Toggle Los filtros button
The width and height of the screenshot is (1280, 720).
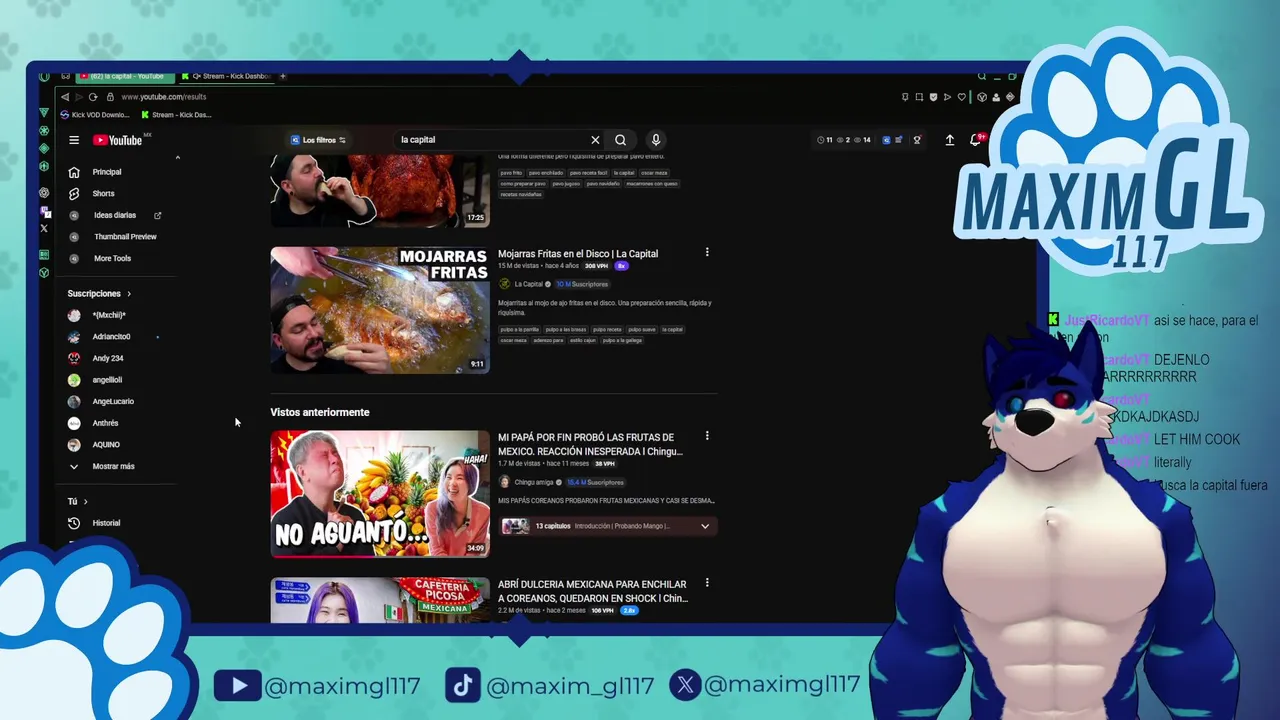coord(318,140)
